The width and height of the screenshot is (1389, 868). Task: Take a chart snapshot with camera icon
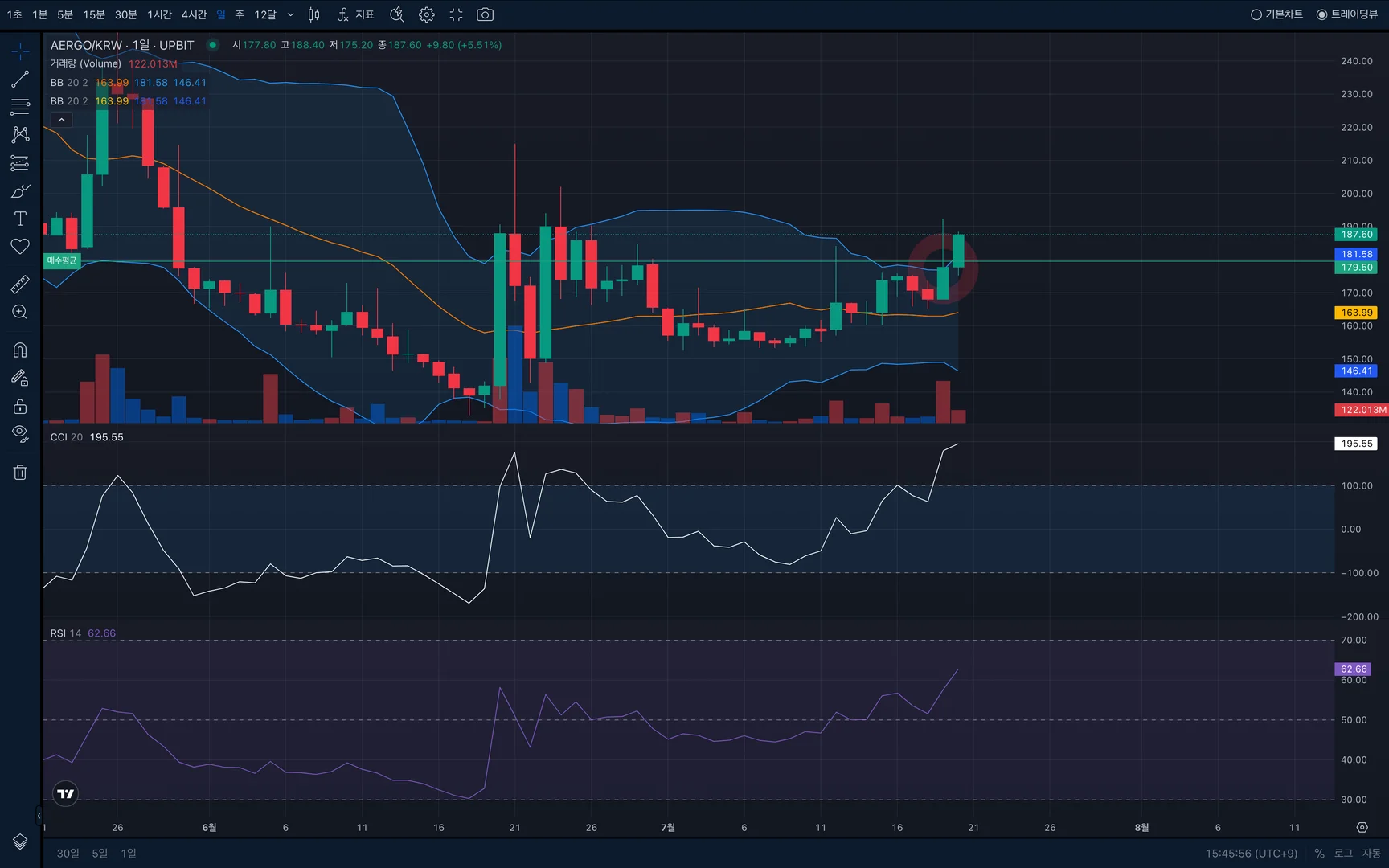tap(485, 14)
